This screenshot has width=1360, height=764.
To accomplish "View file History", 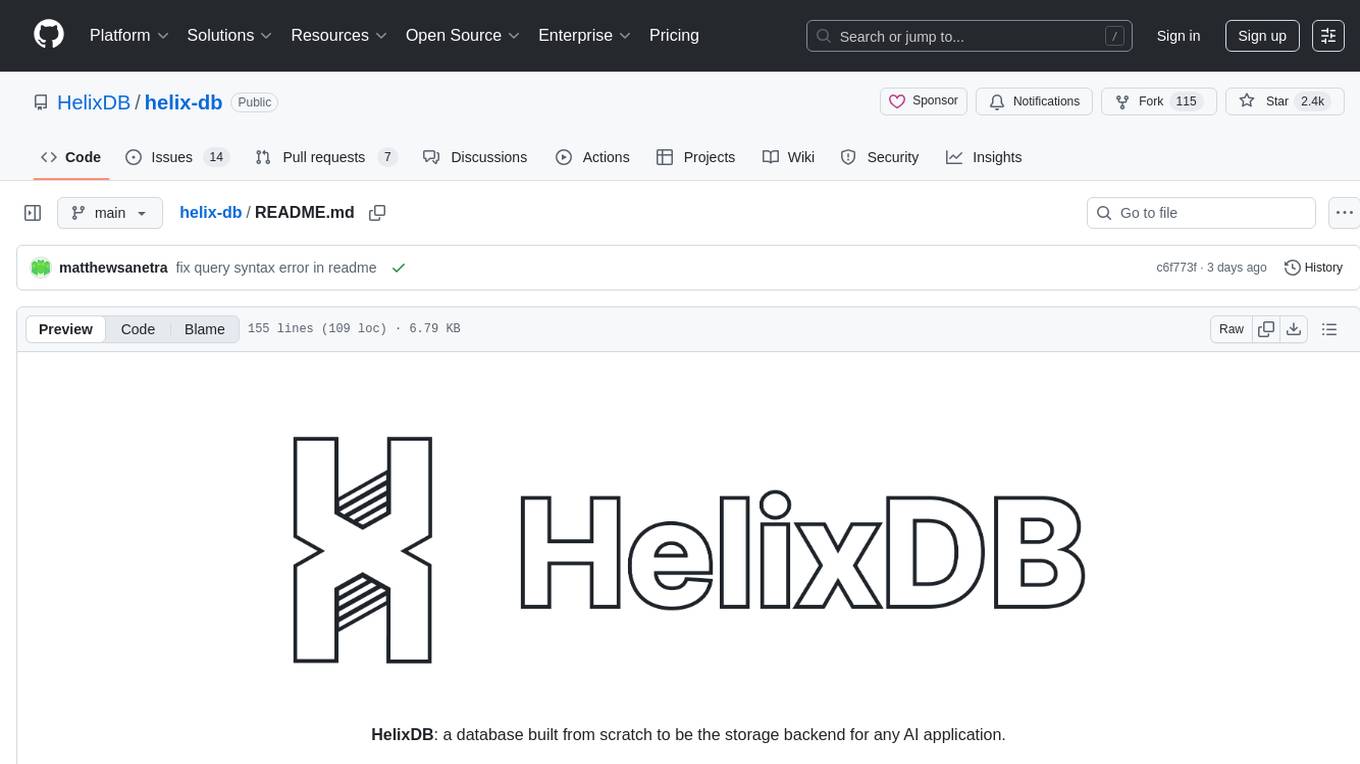I will (1313, 268).
